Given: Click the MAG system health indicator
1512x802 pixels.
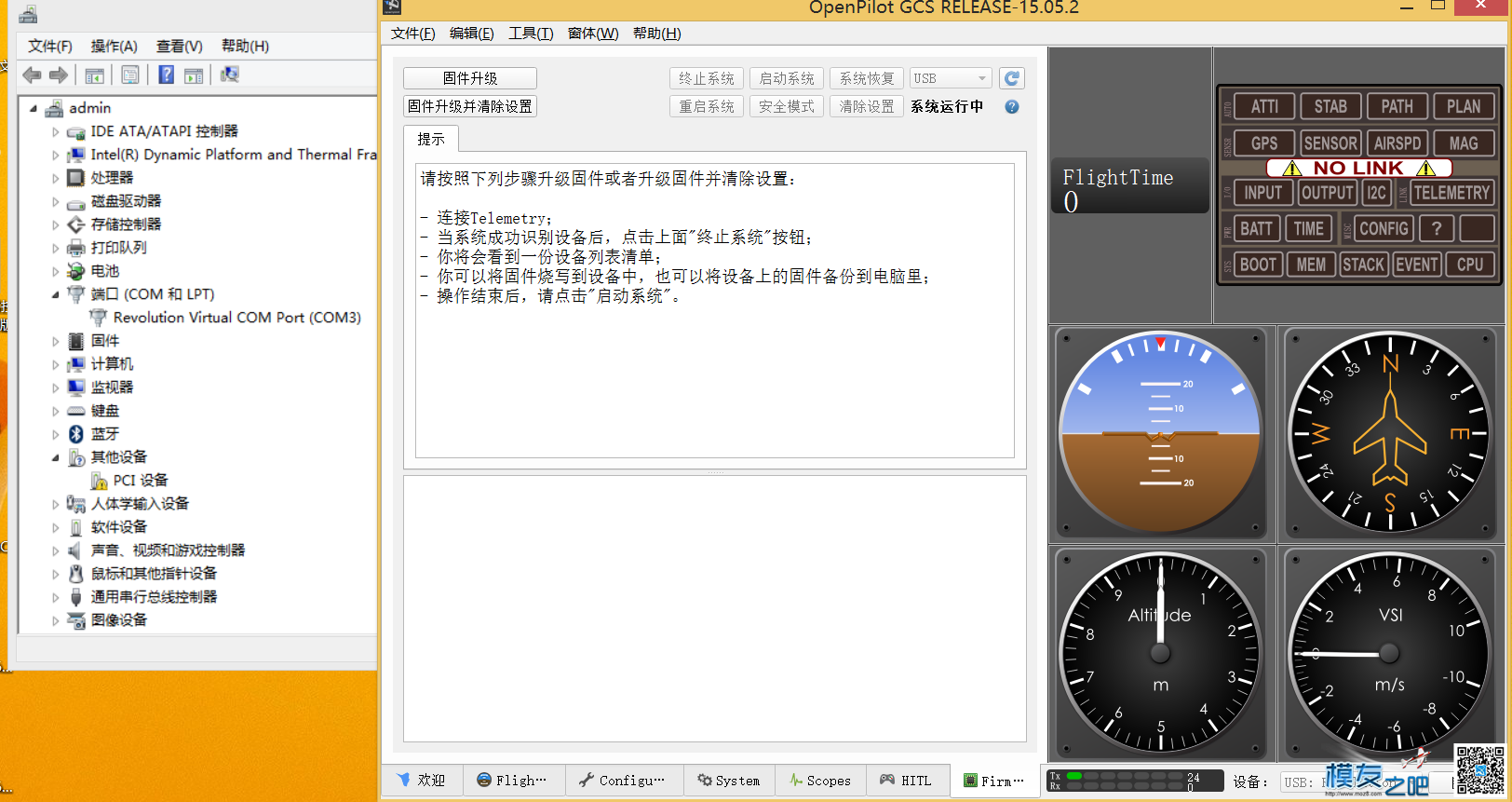Looking at the screenshot, I should (1464, 143).
